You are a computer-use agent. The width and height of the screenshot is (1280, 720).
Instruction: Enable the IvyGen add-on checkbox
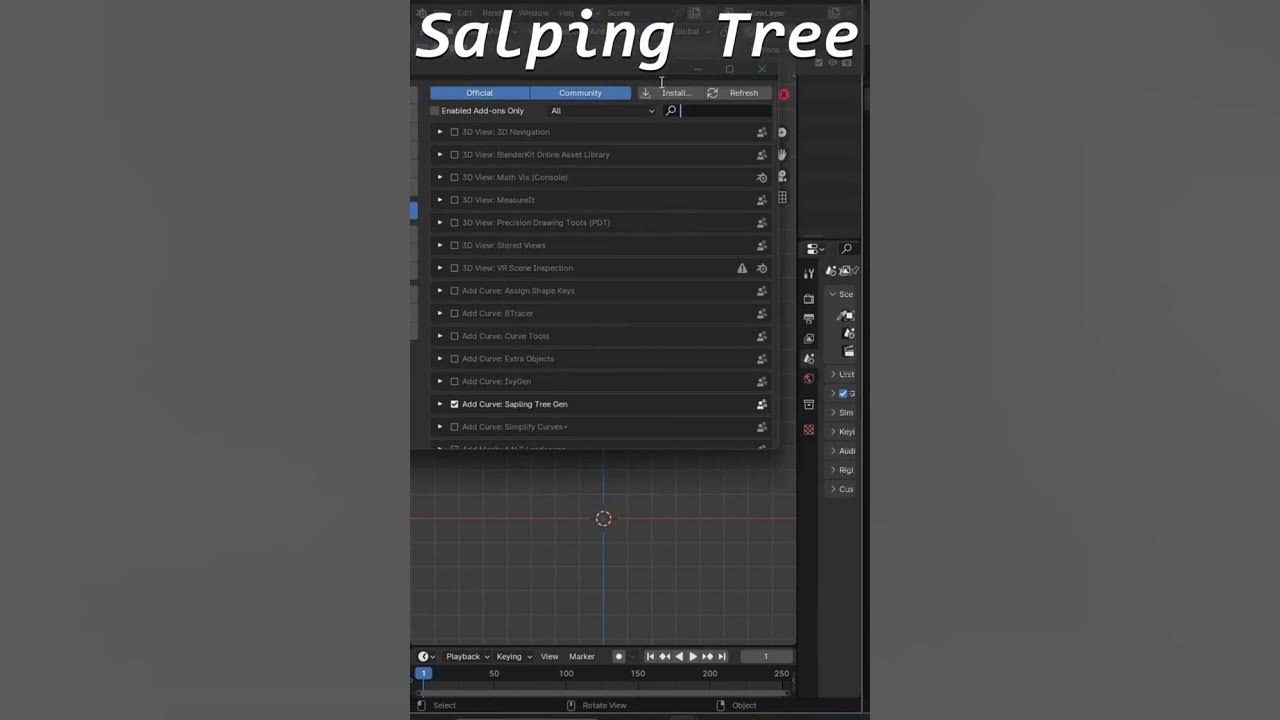(454, 381)
